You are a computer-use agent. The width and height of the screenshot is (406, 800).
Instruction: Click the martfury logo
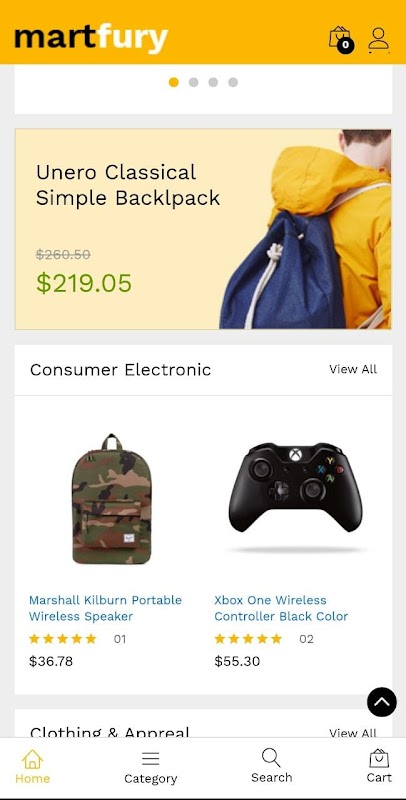(x=91, y=37)
